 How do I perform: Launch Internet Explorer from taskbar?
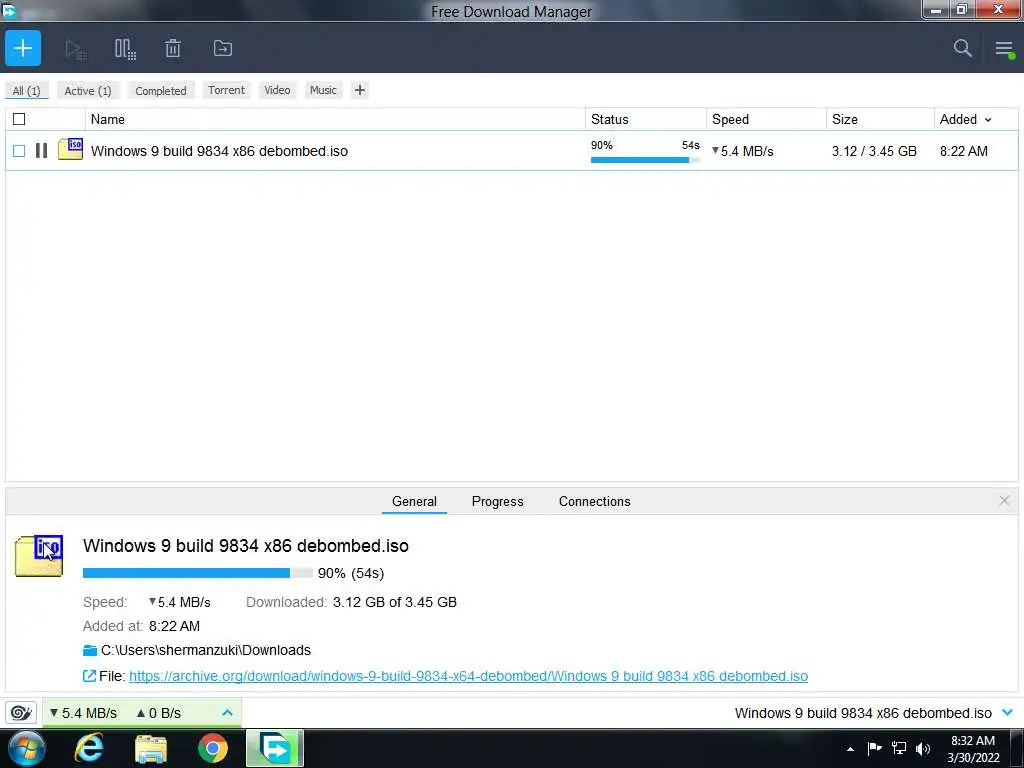pyautogui.click(x=89, y=748)
